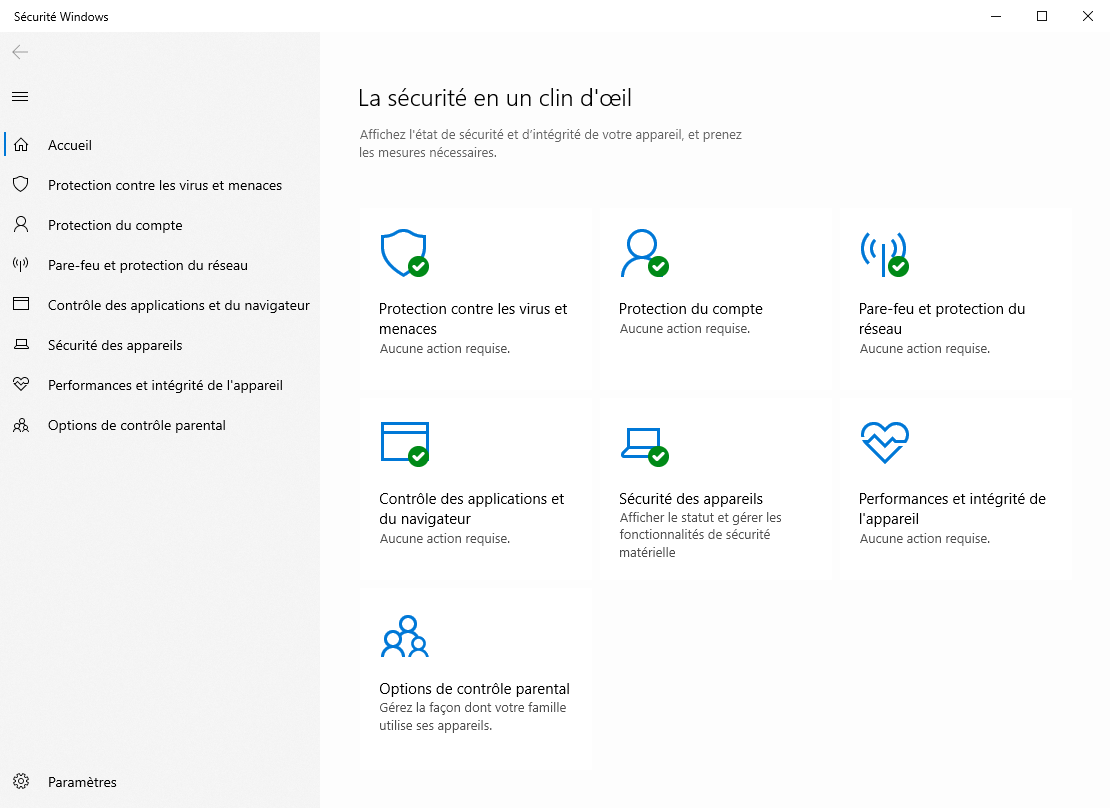The width and height of the screenshot is (1110, 808).
Task: Open Contrôle des applications et du navigateur in sidebar
Action: click(160, 305)
